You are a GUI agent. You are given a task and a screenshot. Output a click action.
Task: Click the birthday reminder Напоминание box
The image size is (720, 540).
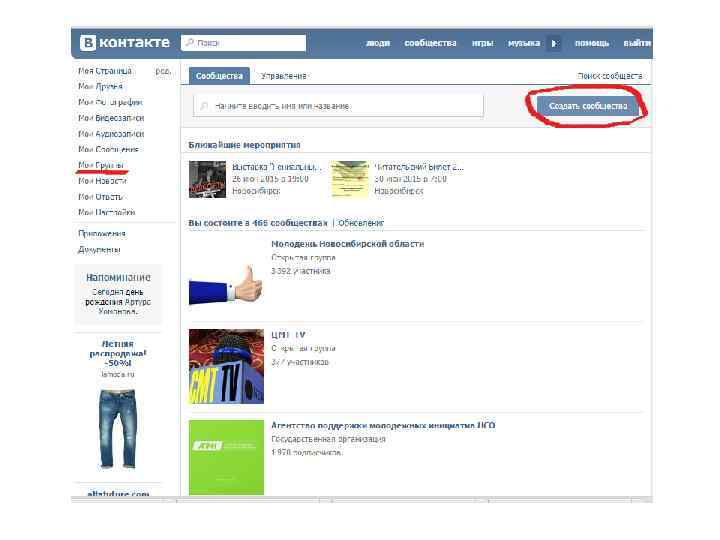[118, 294]
